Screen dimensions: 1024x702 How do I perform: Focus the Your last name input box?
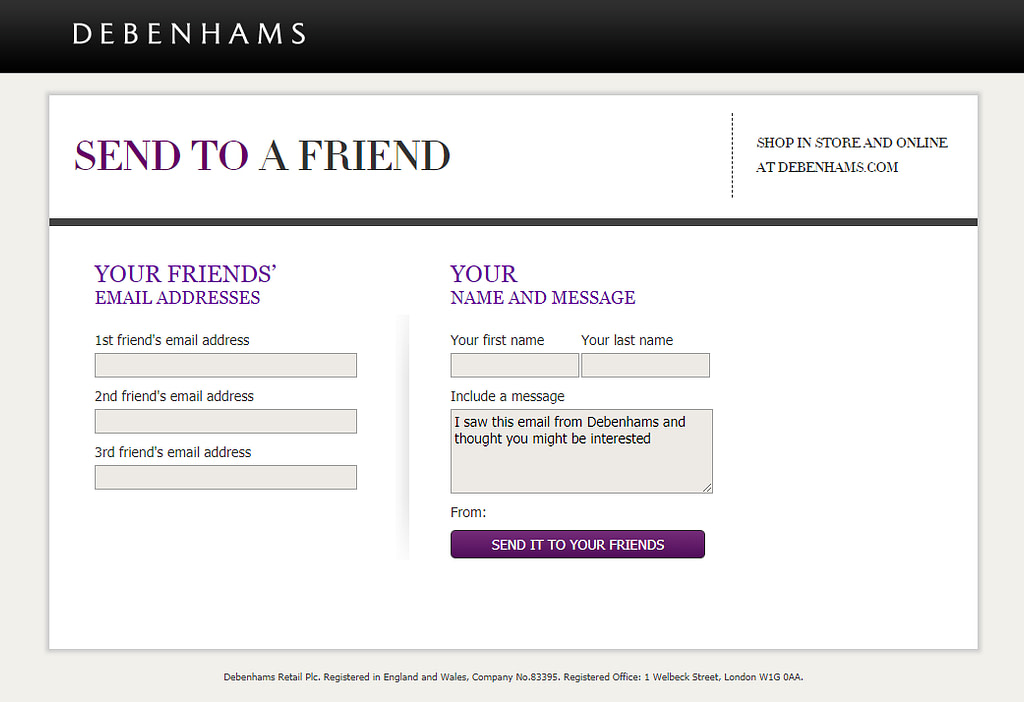tap(645, 365)
